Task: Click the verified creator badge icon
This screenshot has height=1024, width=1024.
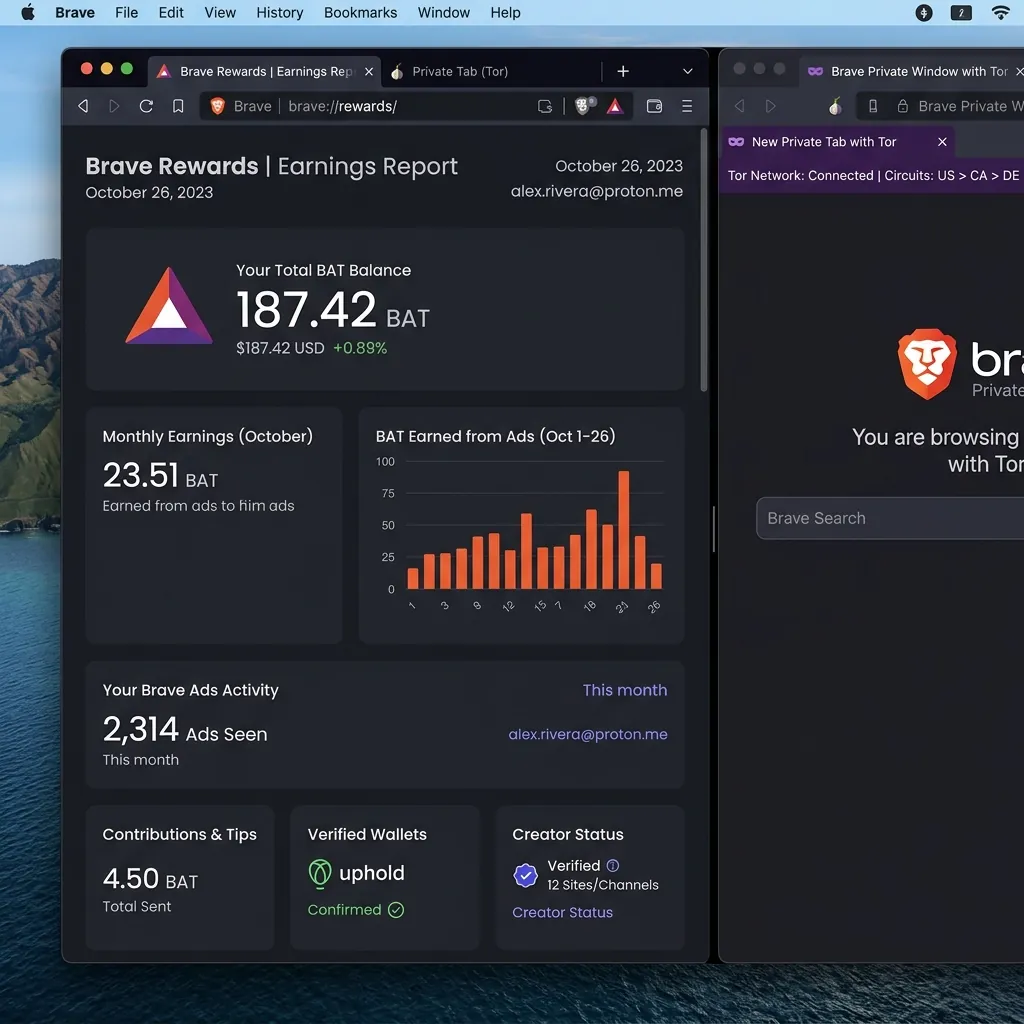Action: point(525,875)
